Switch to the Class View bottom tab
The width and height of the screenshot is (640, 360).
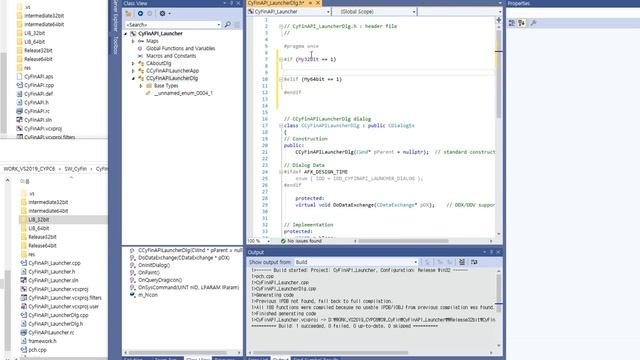click(198, 358)
